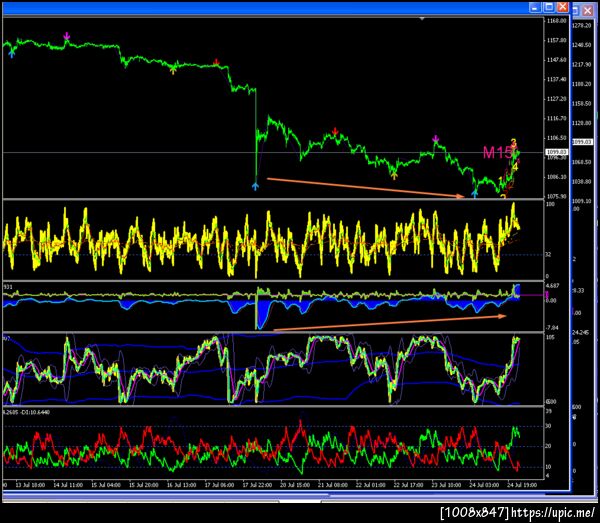The height and width of the screenshot is (523, 600).
Task: Click the 1106.50 price scale value
Action: (x=557, y=138)
